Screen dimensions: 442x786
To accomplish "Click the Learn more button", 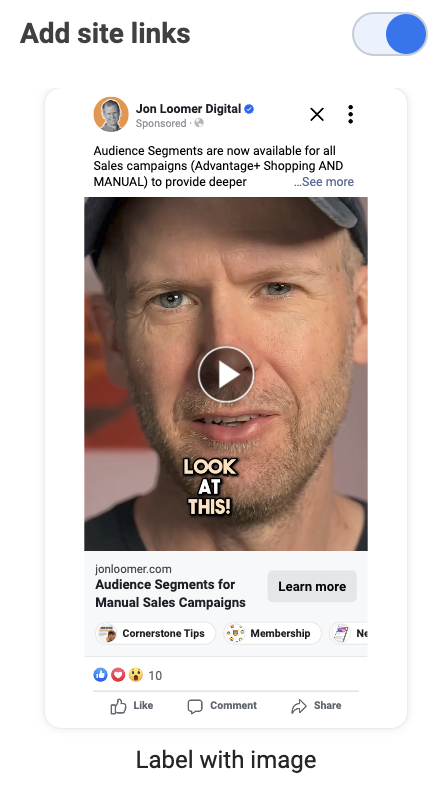I will point(312,586).
